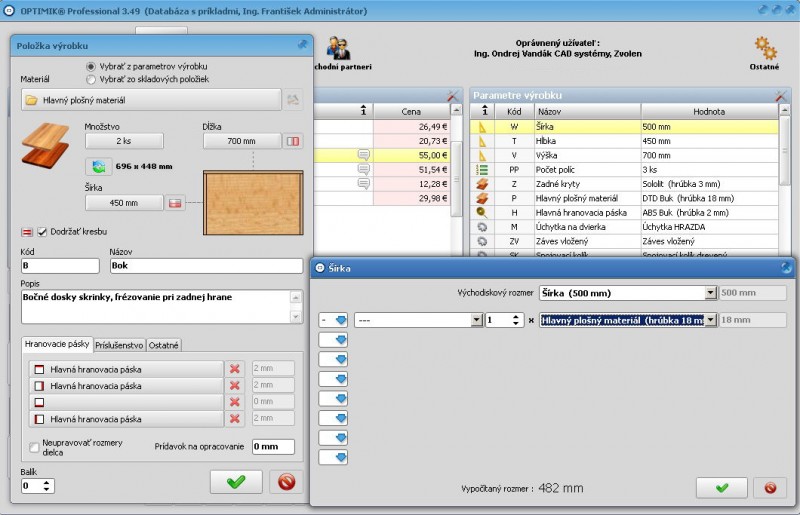Enable Neupravovať rozmery dielca checkbox
Screen dimensions: 800x515
[34, 447]
